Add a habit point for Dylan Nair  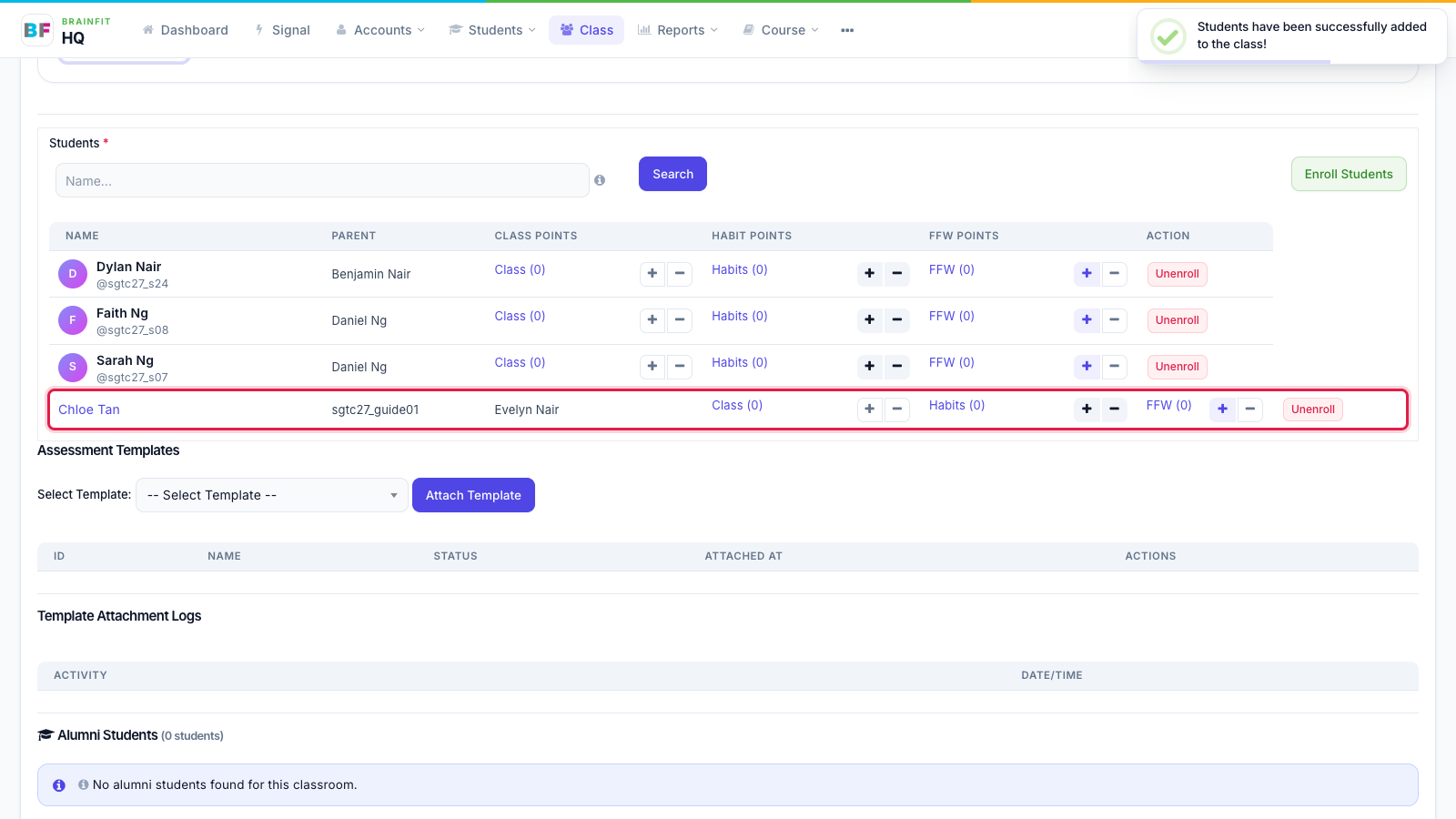870,274
